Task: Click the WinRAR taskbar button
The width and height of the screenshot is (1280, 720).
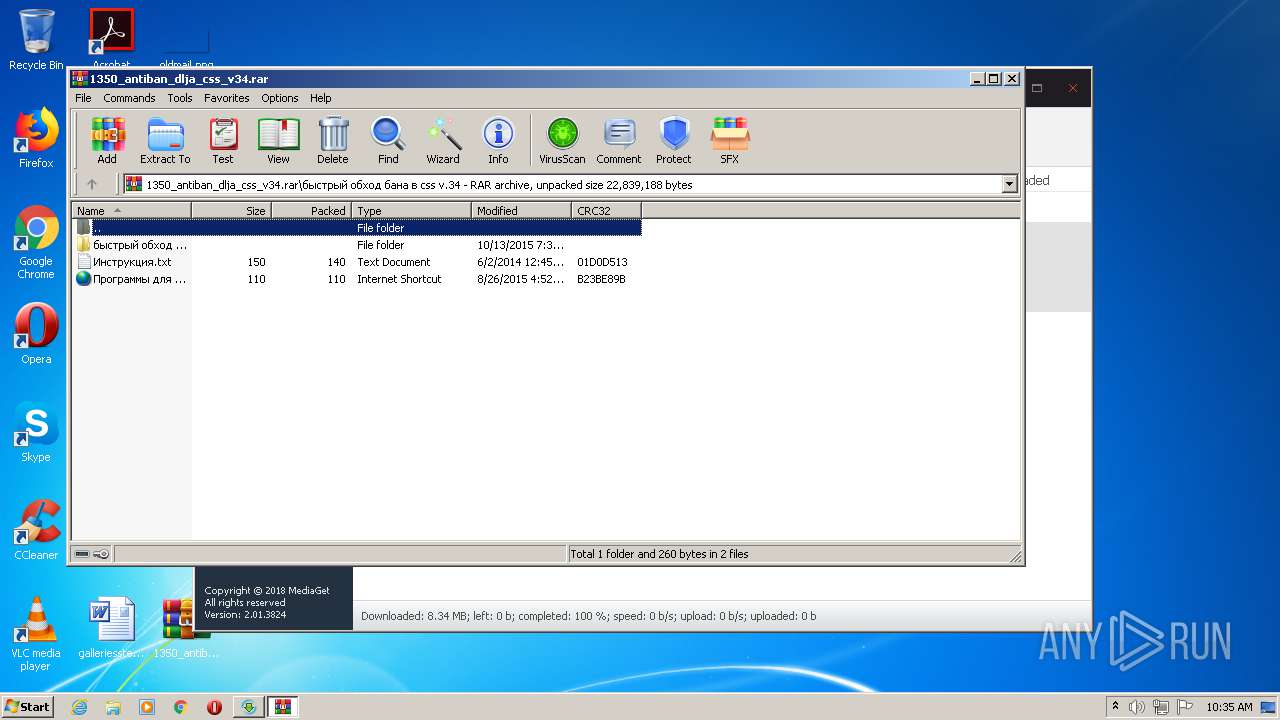Action: coord(283,706)
